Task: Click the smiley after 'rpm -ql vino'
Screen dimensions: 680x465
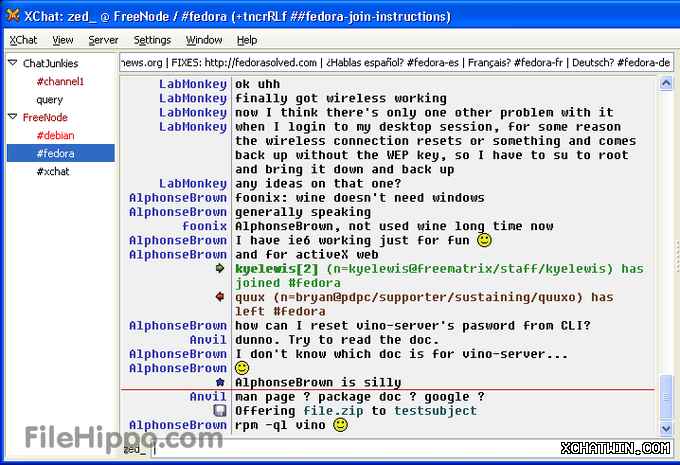Action: 340,425
